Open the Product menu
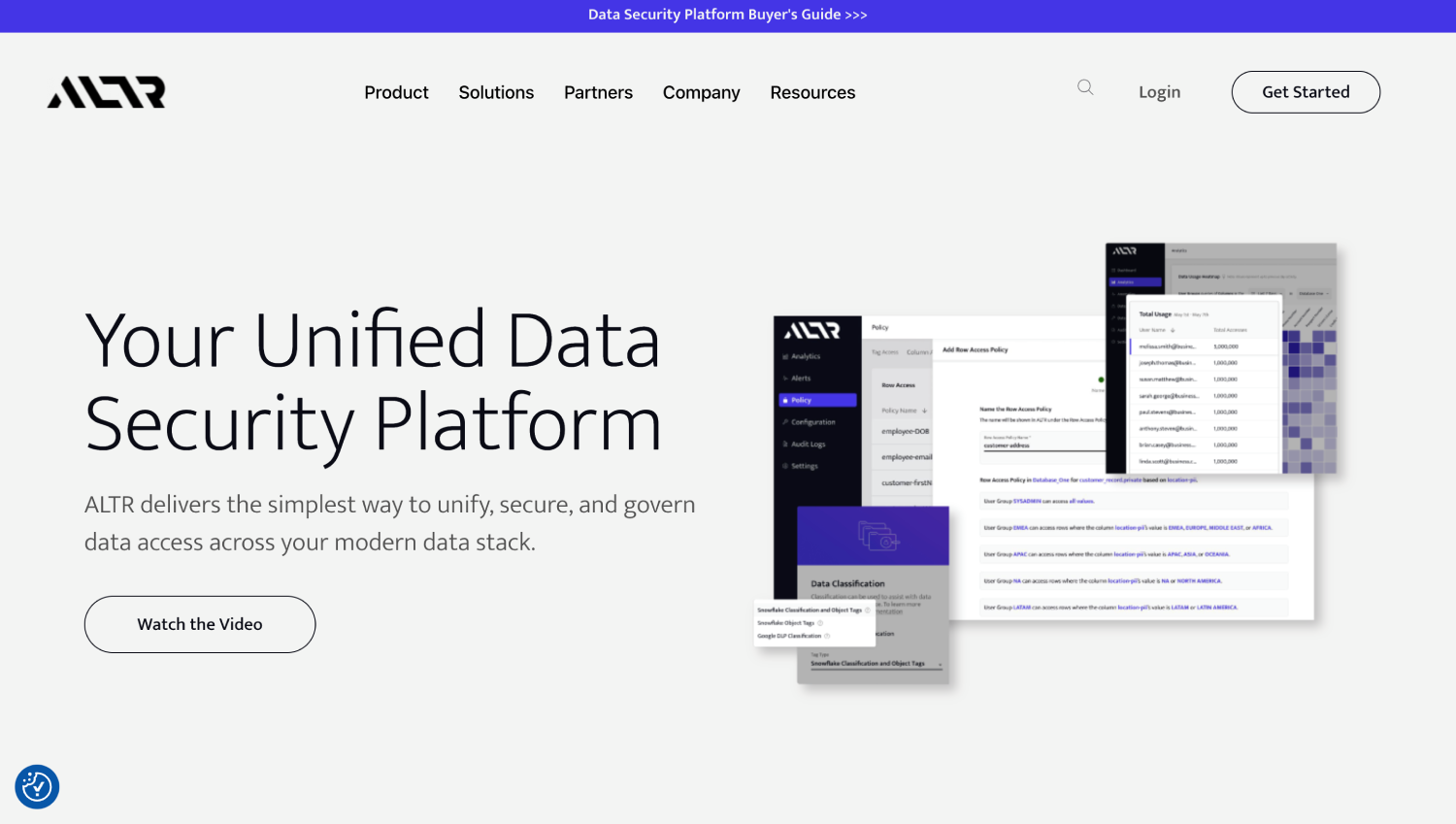1456x824 pixels. click(x=396, y=92)
